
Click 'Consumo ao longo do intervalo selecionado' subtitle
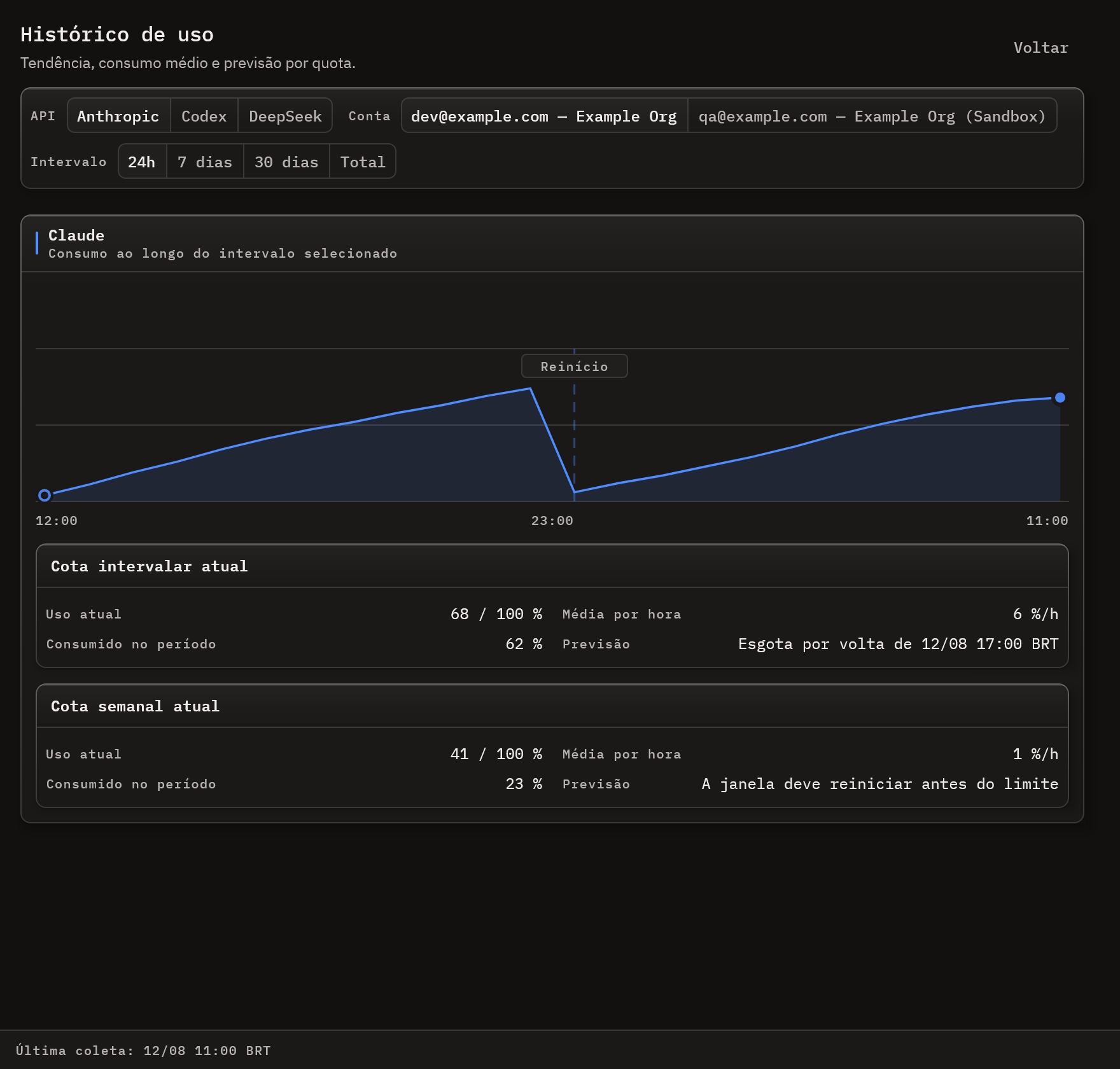click(223, 253)
